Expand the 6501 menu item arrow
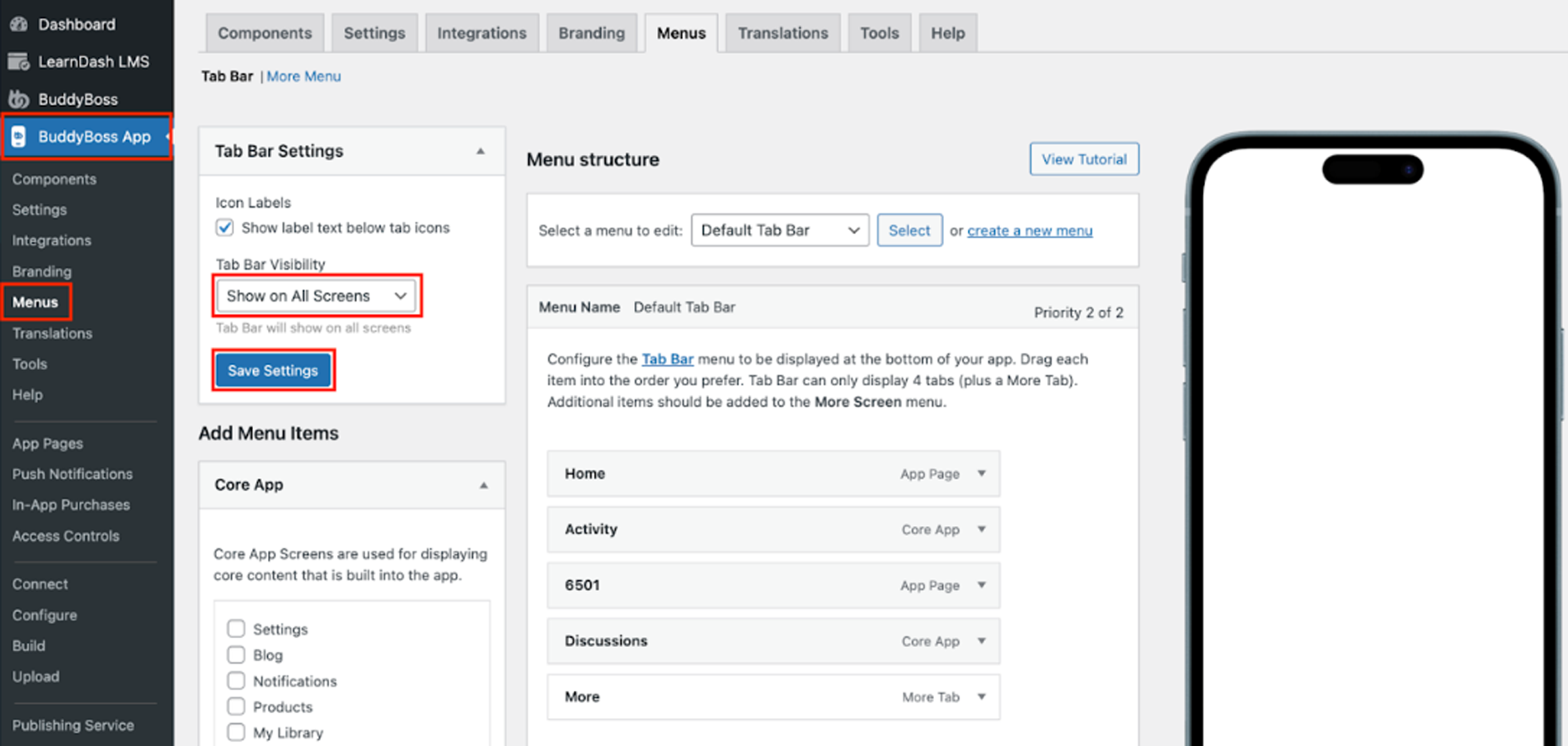 [981, 585]
